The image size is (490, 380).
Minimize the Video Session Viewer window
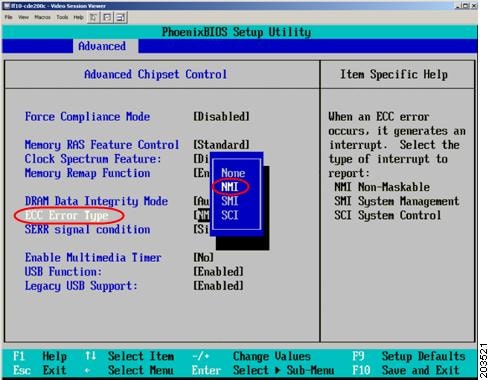[459, 6]
